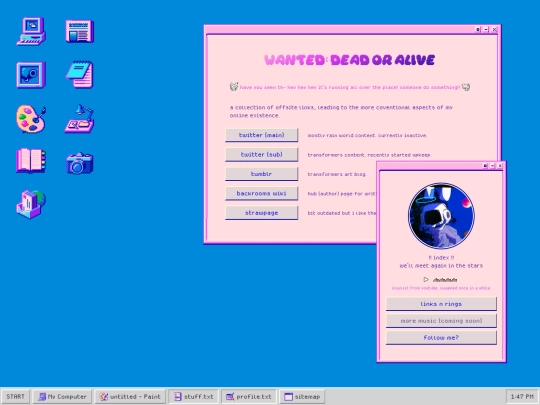Click the strawpage button
Viewport: 540px width, 405px height.
coord(261,213)
